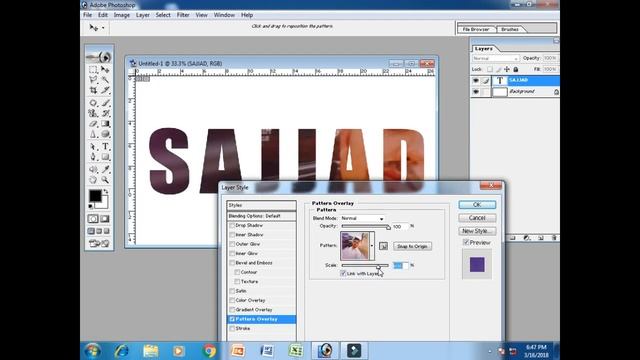Open the pattern picker arrow
Viewport: 640px width, 360px height.
click(372, 246)
